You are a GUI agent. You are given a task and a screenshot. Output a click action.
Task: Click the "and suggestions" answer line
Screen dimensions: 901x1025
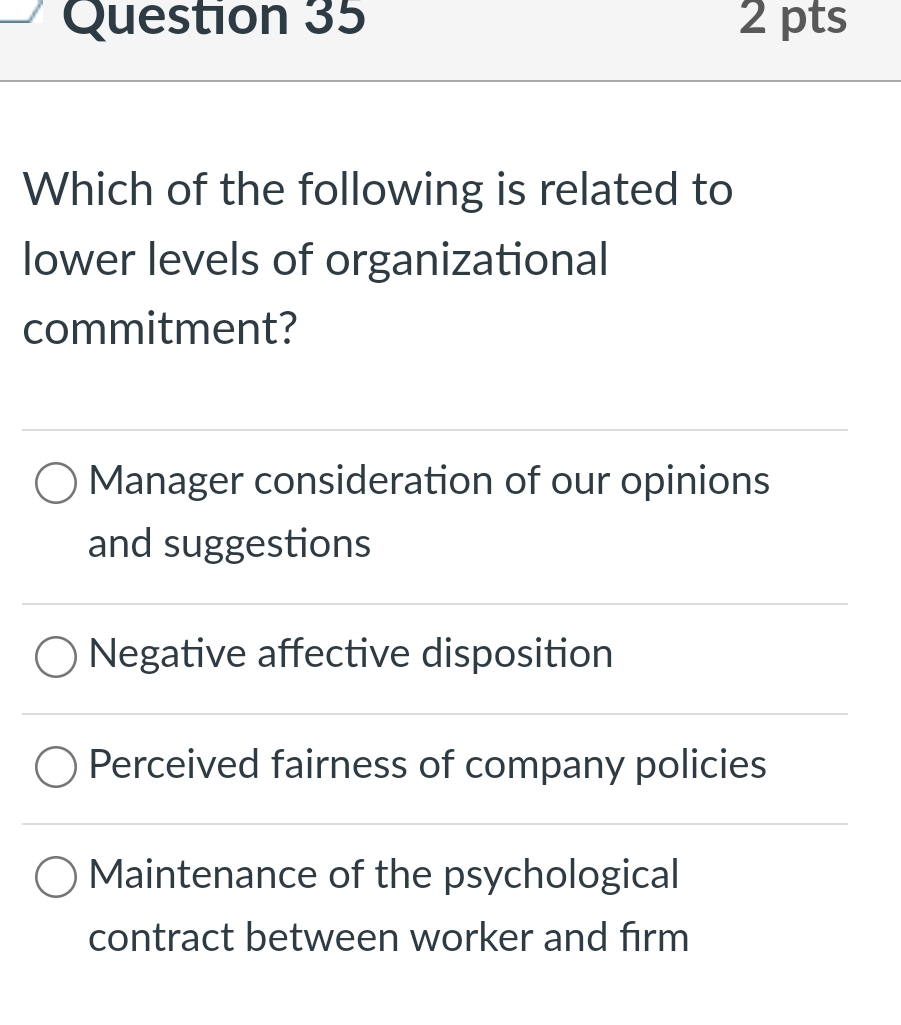click(x=229, y=544)
